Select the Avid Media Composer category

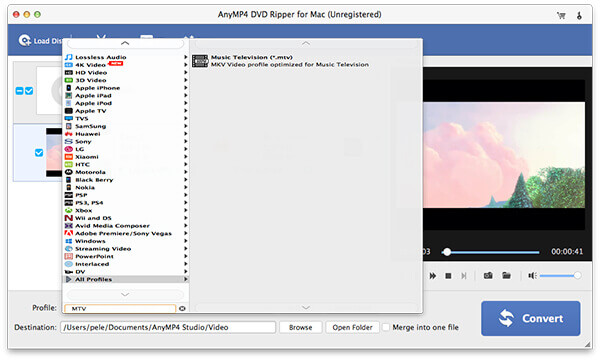pos(125,225)
